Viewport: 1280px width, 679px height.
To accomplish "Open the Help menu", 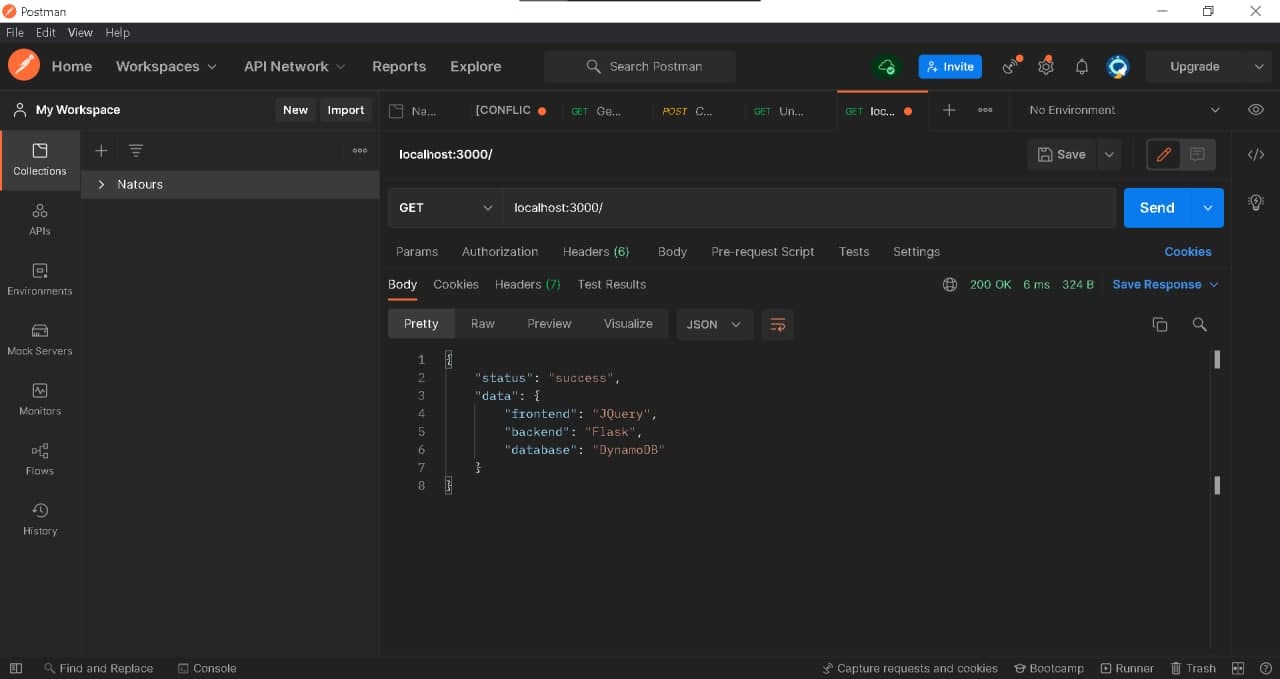I will [118, 32].
